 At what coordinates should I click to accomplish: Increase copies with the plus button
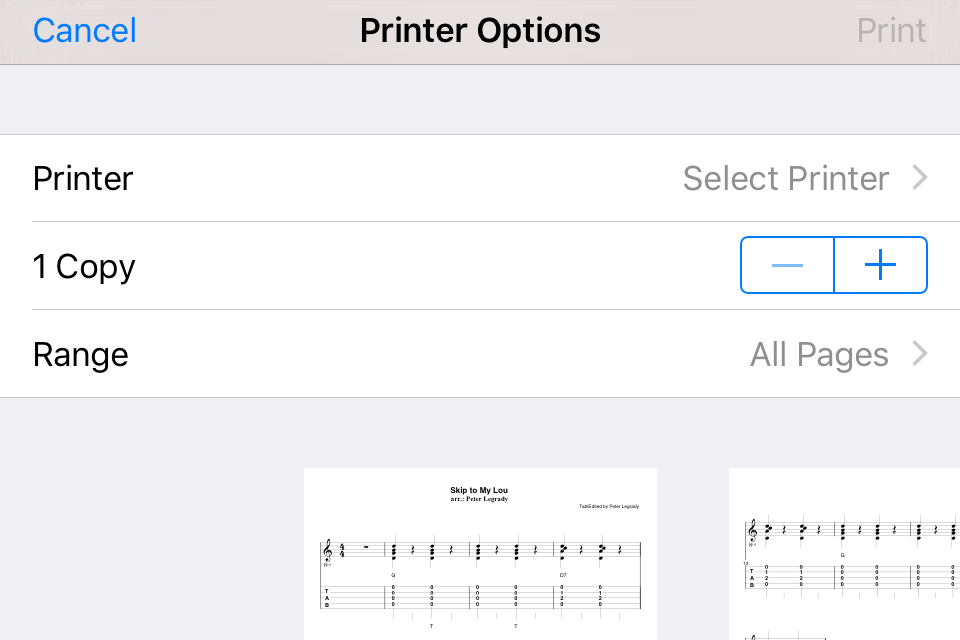880,265
